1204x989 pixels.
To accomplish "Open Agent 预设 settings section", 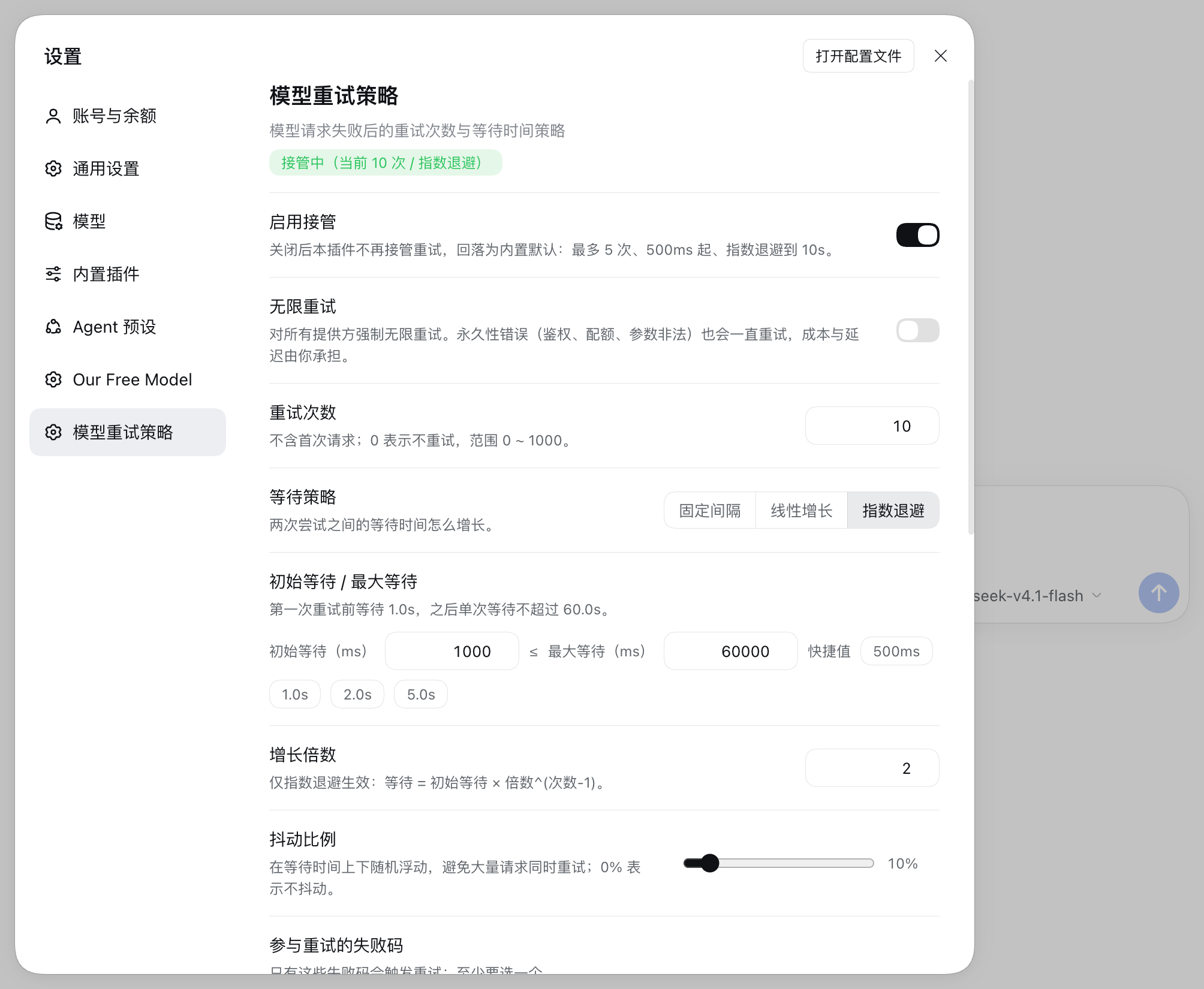I will [128, 327].
